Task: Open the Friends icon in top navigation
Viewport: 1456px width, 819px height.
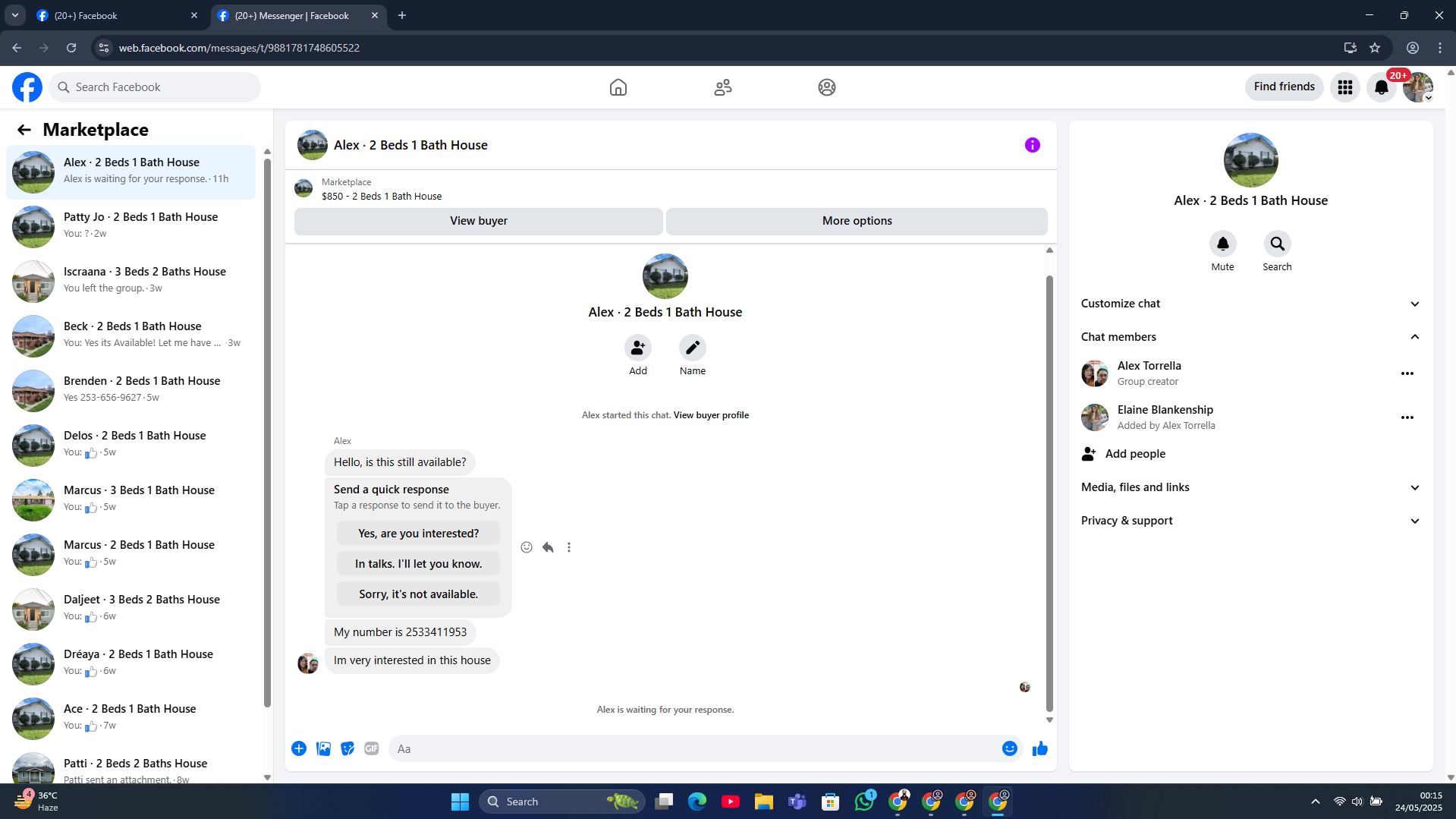Action: (x=723, y=87)
